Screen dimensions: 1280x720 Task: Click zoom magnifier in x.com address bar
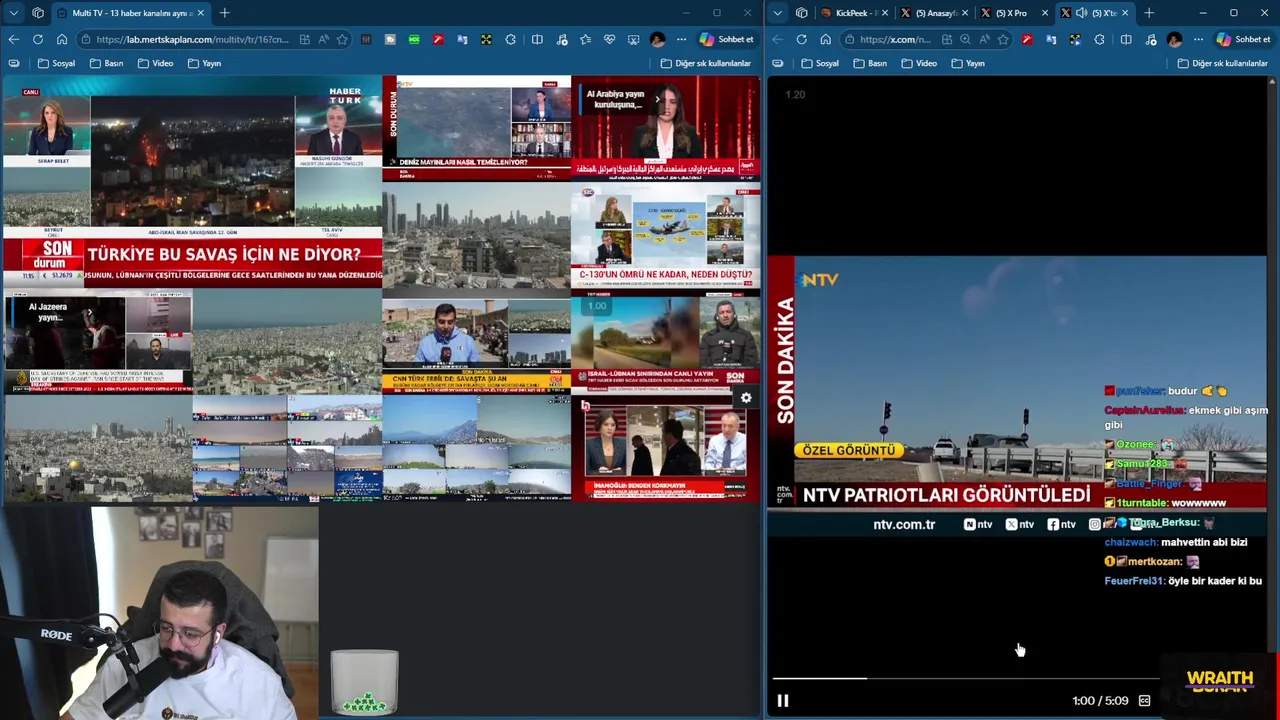pos(965,39)
